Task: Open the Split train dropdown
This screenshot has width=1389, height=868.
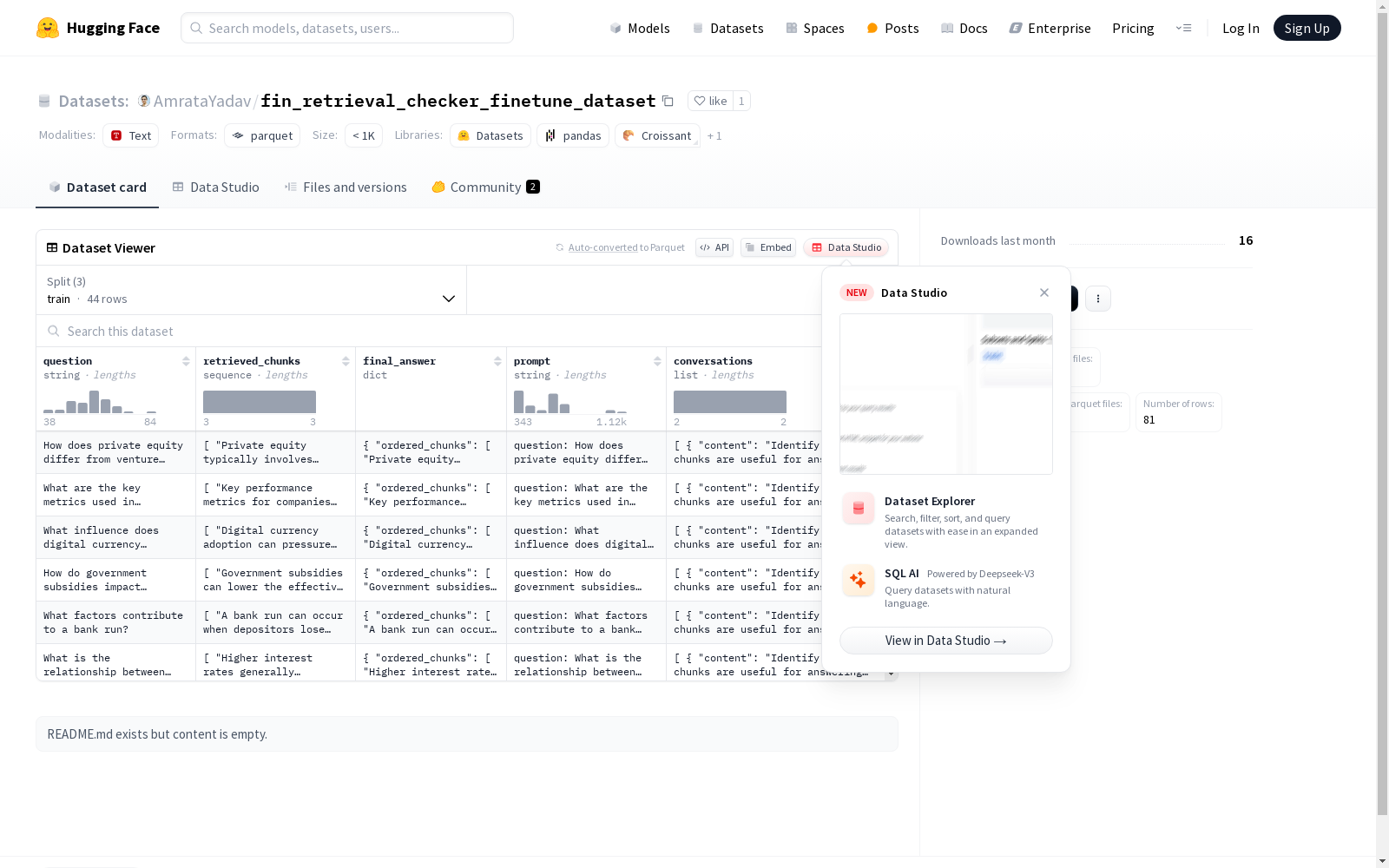Action: 251,290
